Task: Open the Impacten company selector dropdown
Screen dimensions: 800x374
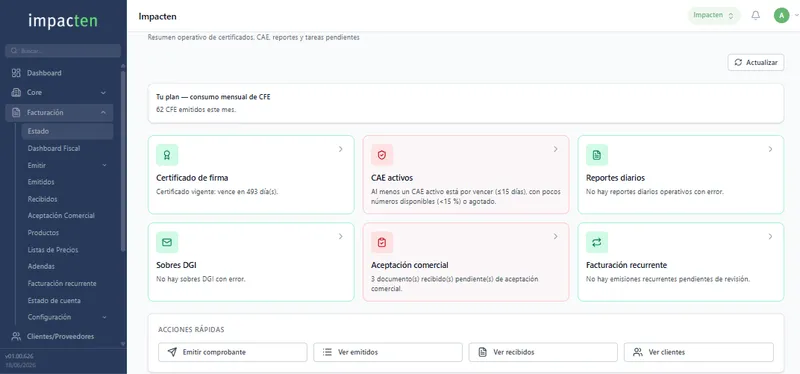Action: (x=714, y=15)
